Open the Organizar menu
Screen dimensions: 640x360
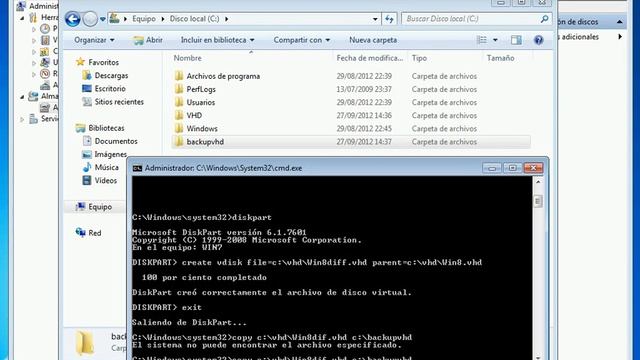tap(94, 40)
